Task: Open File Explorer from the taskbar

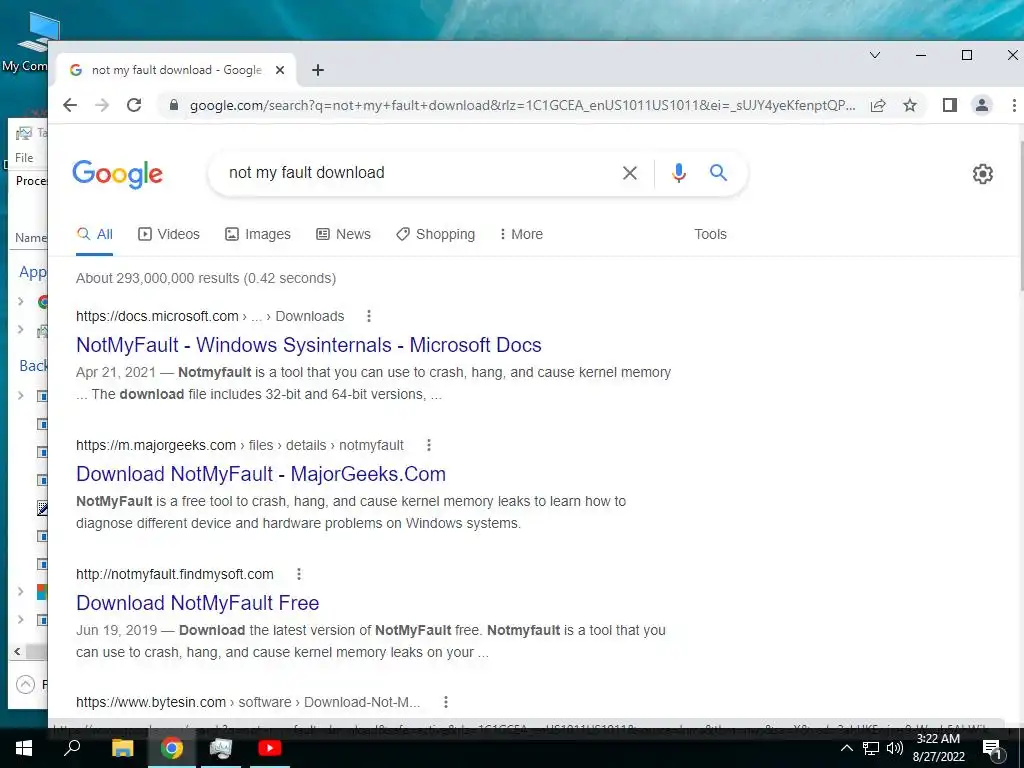Action: (x=122, y=748)
